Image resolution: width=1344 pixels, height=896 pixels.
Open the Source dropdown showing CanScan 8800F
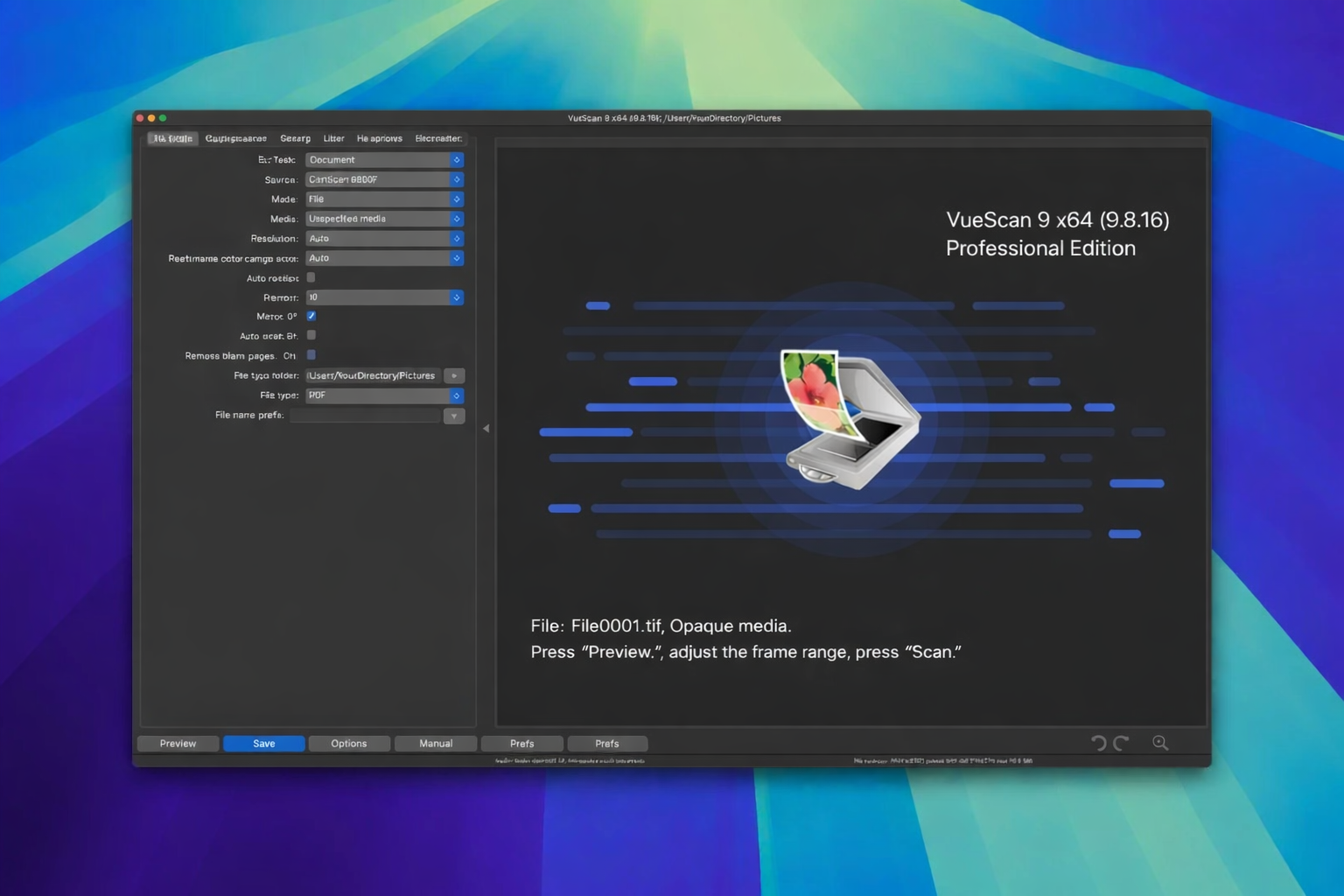[x=384, y=179]
